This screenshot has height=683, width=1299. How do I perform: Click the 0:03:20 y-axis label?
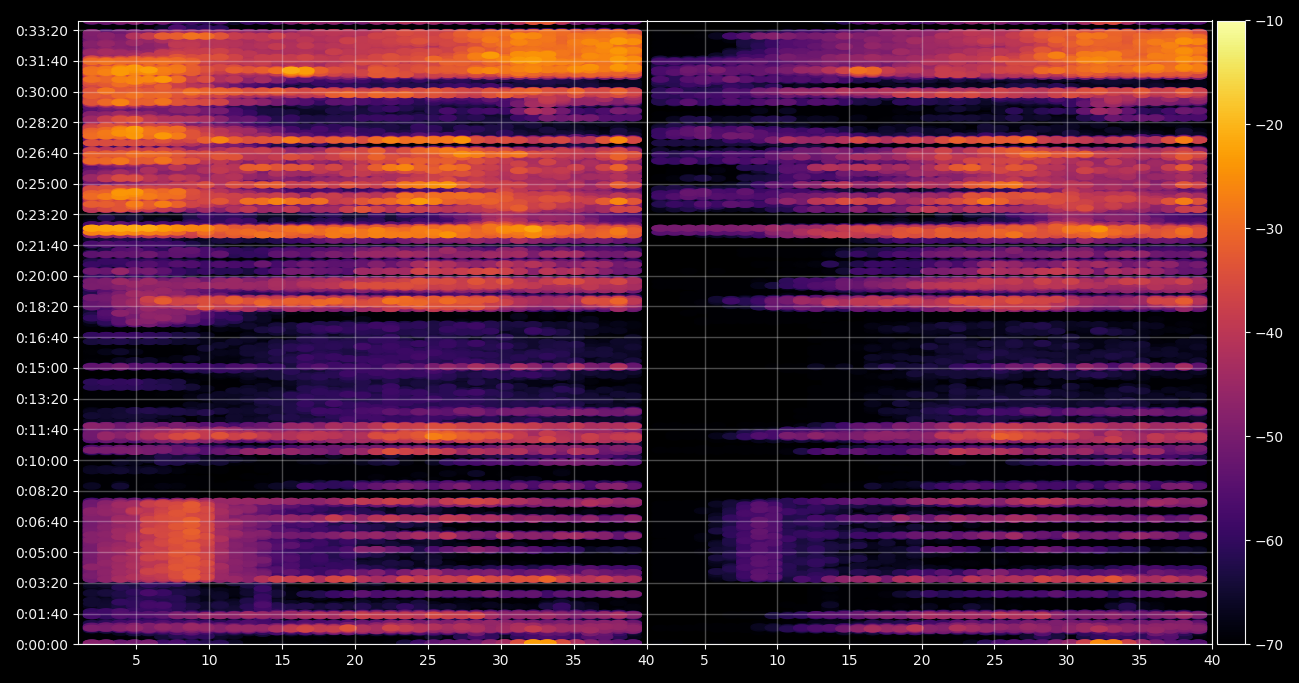[42, 583]
